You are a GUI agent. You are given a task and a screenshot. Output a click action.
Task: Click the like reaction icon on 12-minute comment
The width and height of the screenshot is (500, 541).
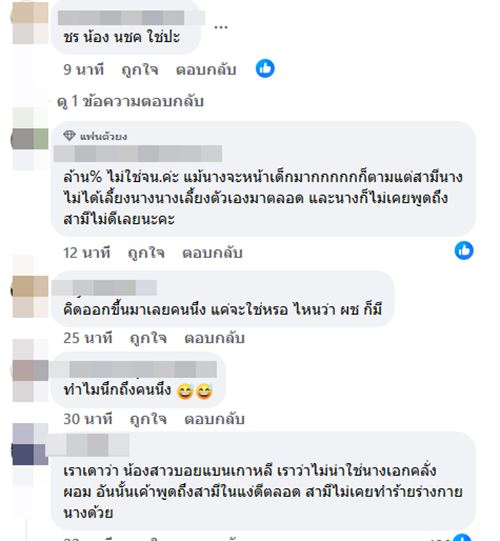click(464, 250)
